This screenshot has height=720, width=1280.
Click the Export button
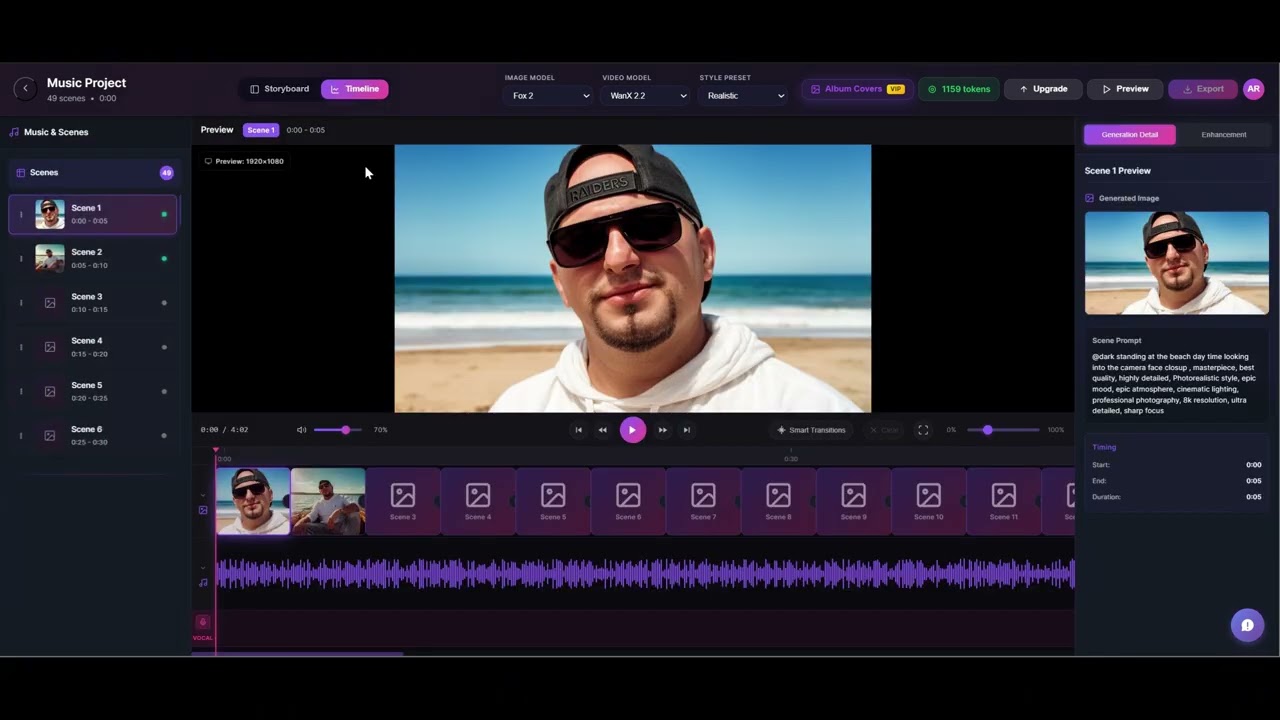pyautogui.click(x=1202, y=89)
